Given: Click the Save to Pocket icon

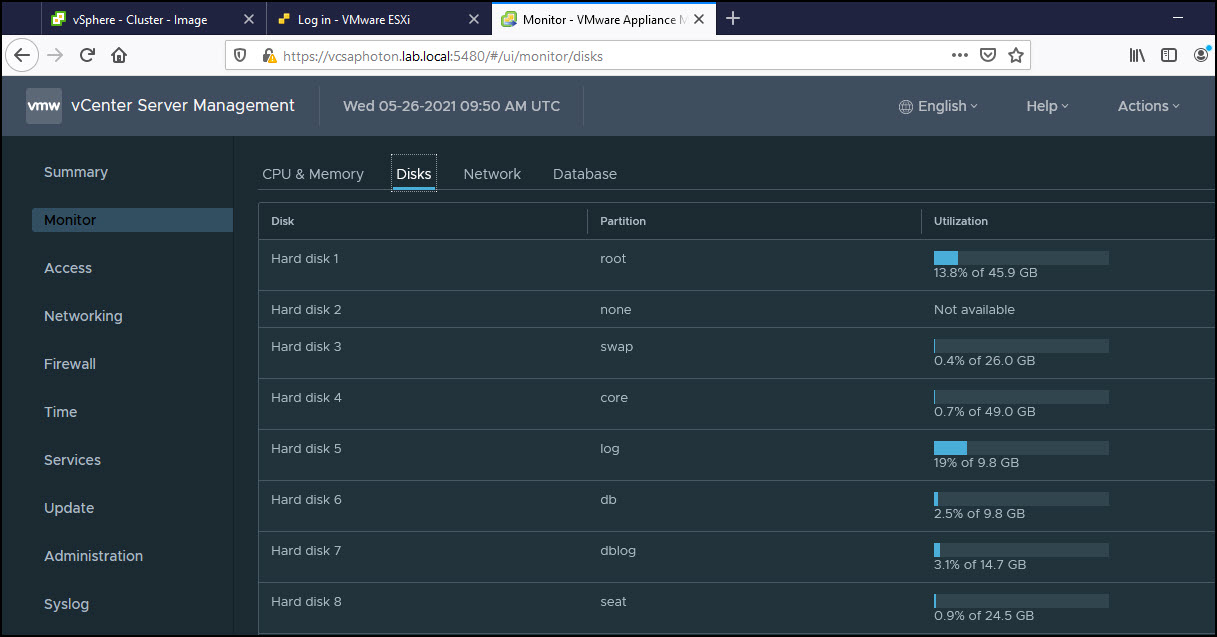Looking at the screenshot, I should tap(988, 56).
